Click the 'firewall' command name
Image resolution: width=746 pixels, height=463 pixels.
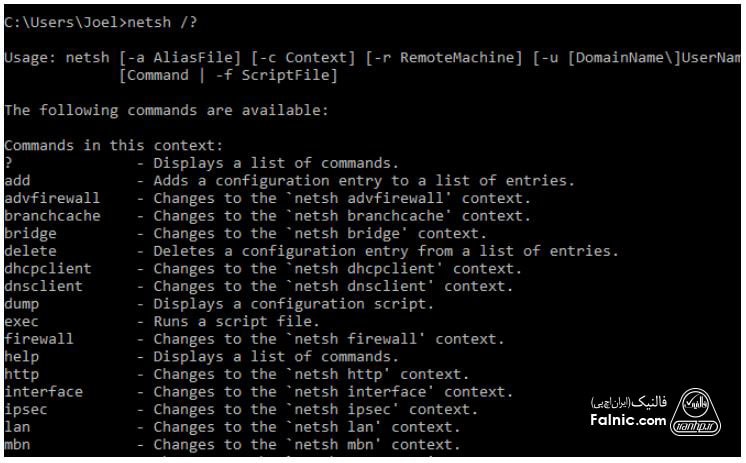39,339
